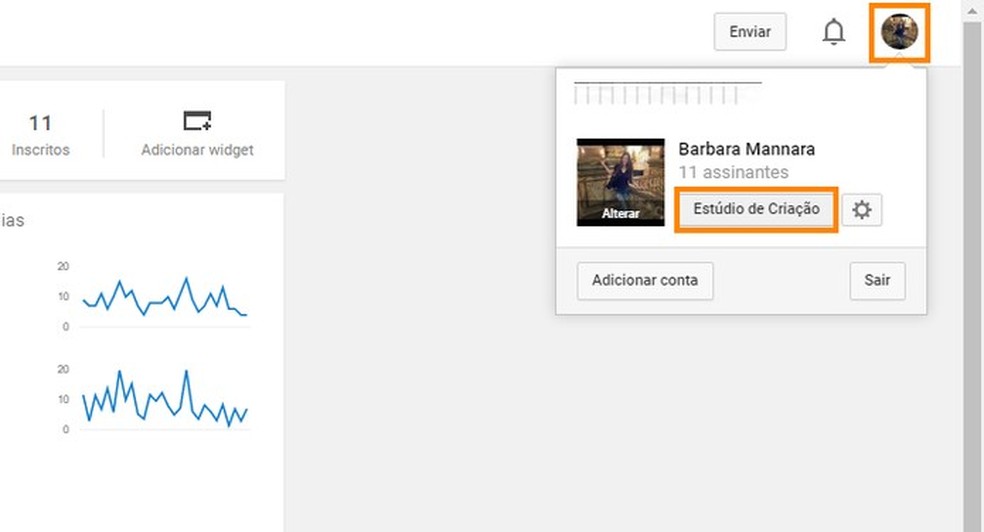Click the 20 label on upper chart axis
This screenshot has height=532, width=984.
pyautogui.click(x=63, y=267)
